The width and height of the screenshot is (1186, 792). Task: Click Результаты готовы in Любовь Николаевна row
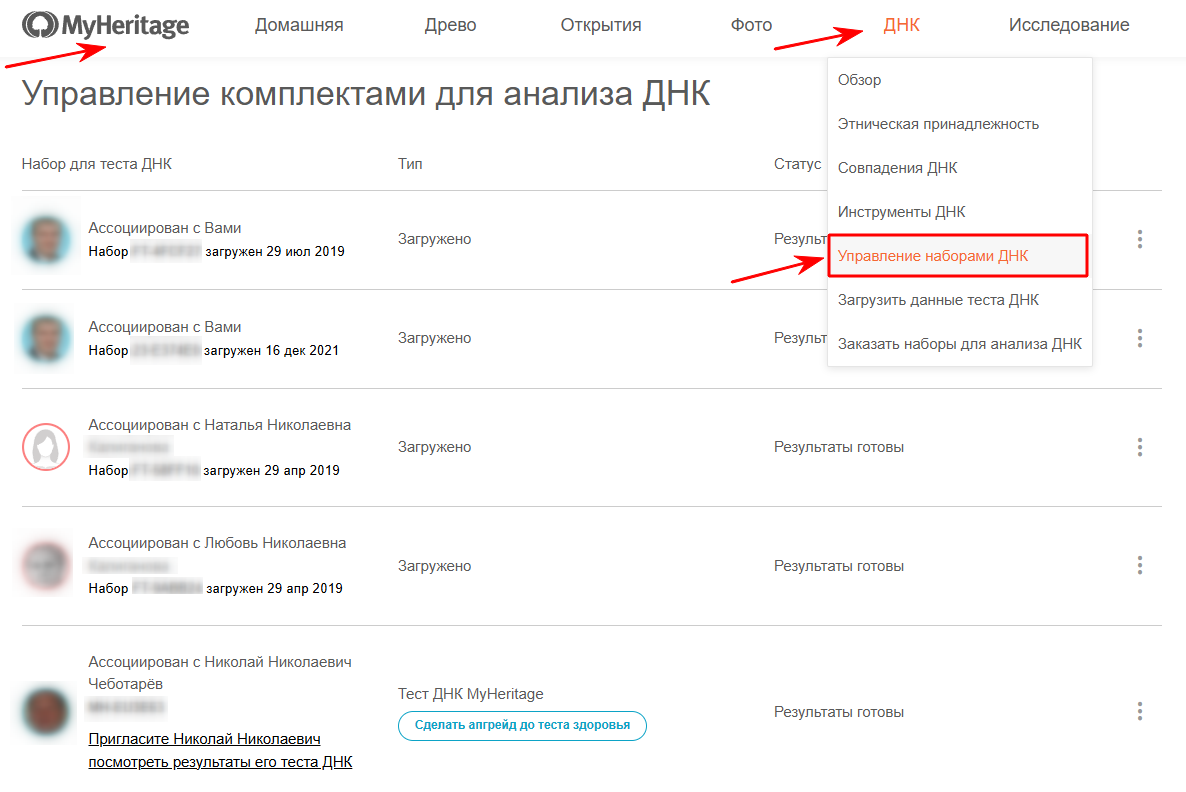839,566
